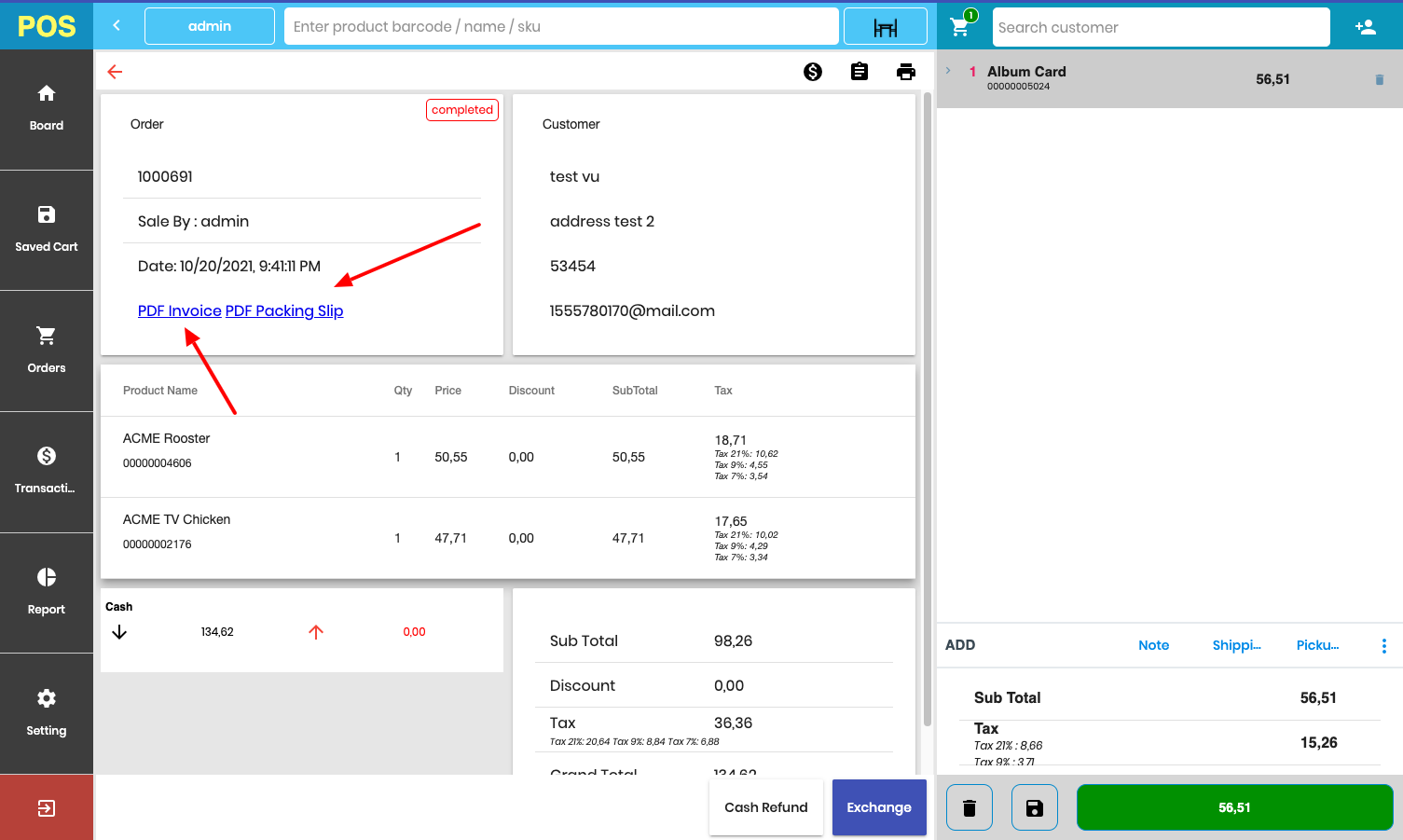This screenshot has height=840, width=1403.
Task: Click the Album Card item name
Action: [1026, 72]
